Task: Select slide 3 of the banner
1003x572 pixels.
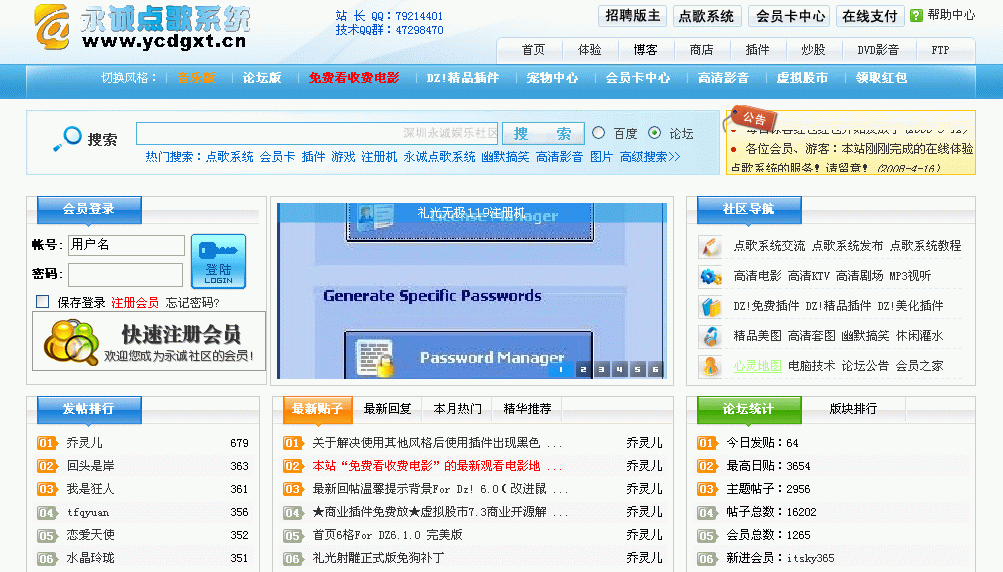Action: point(601,369)
